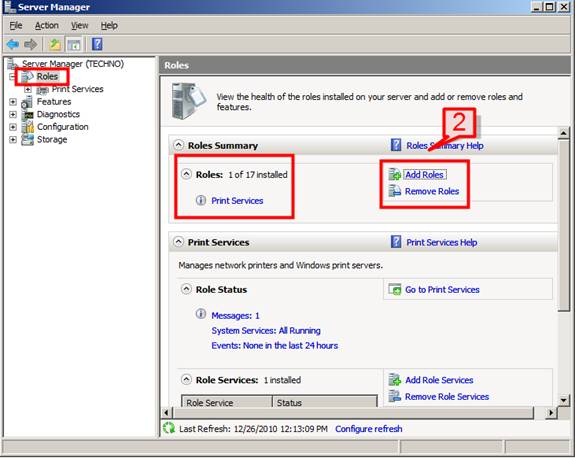Click the Roles Summary Help book icon
575x458 pixels.
click(396, 145)
